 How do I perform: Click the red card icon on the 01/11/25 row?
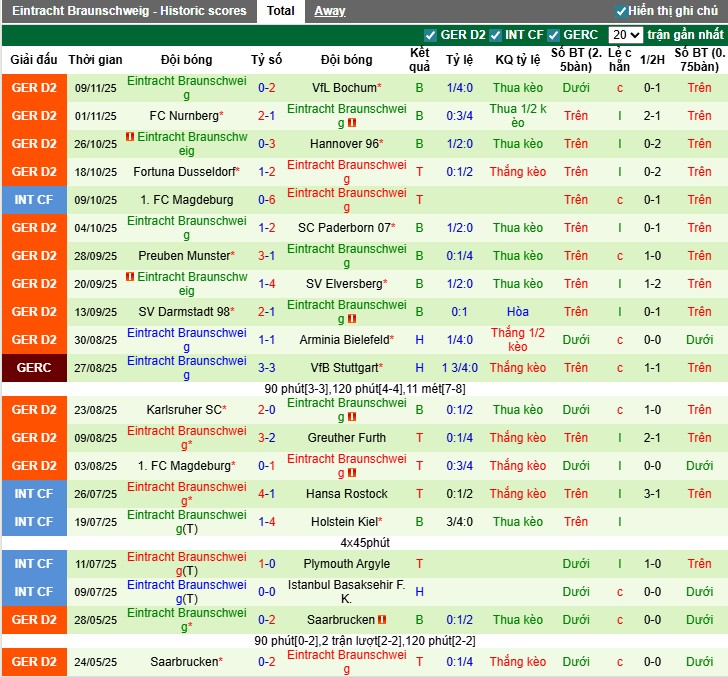352,123
